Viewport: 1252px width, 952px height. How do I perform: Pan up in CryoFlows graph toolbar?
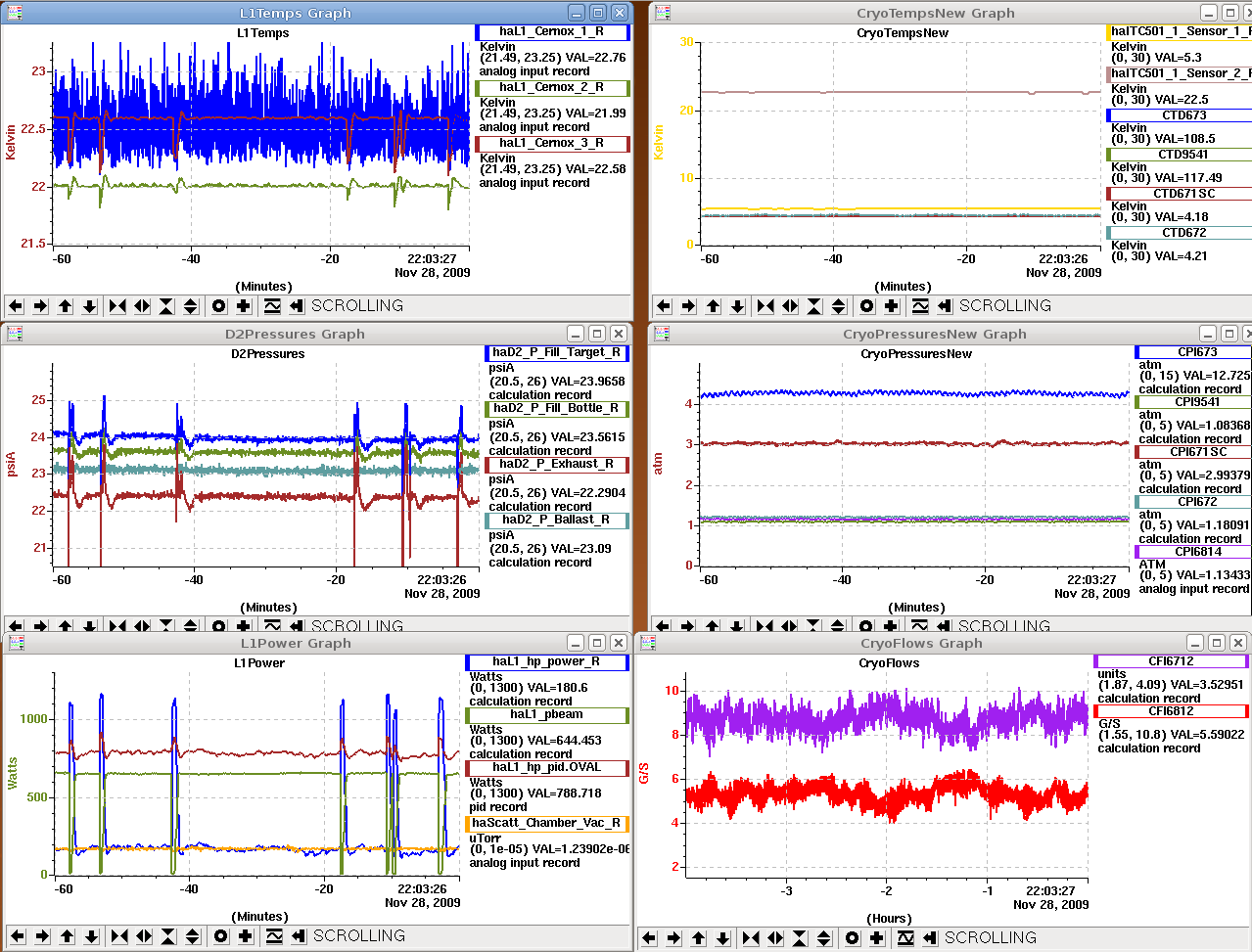pos(699,938)
